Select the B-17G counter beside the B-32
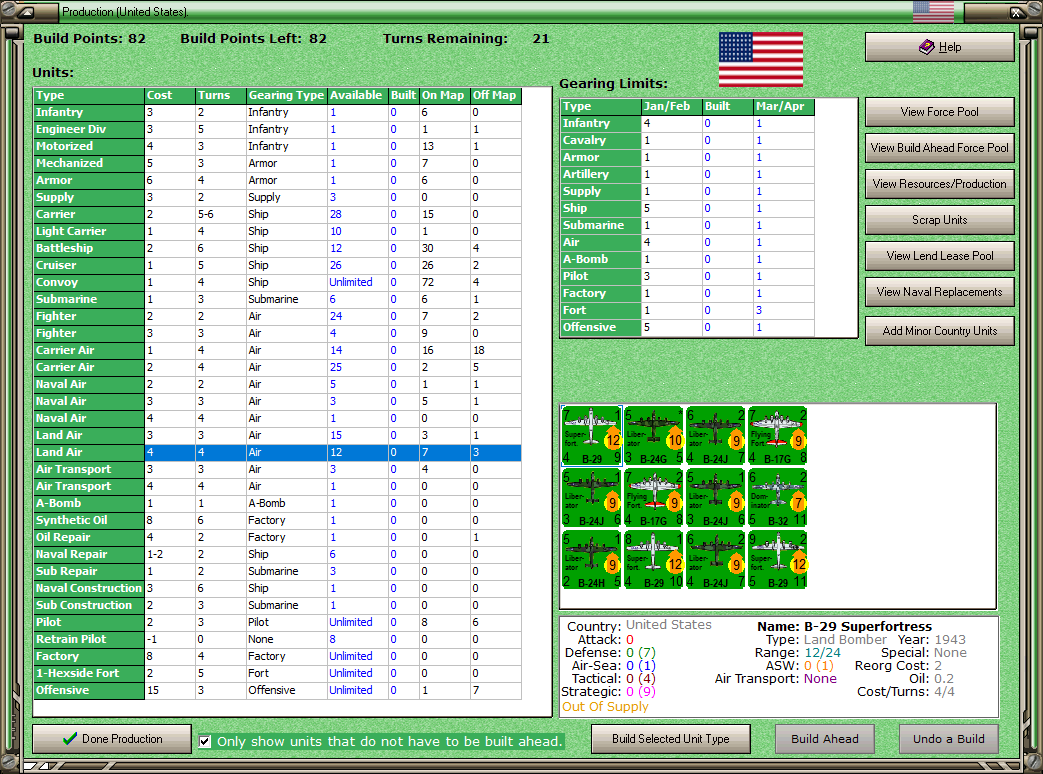1043x774 pixels. click(x=653, y=497)
